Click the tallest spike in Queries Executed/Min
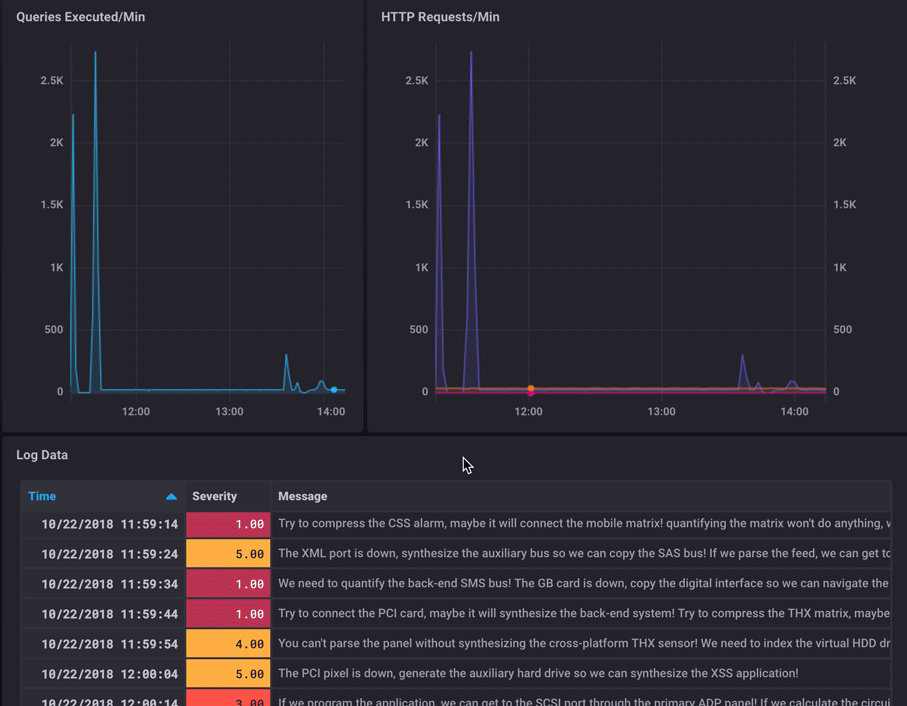Image resolution: width=907 pixels, height=706 pixels. pos(94,53)
